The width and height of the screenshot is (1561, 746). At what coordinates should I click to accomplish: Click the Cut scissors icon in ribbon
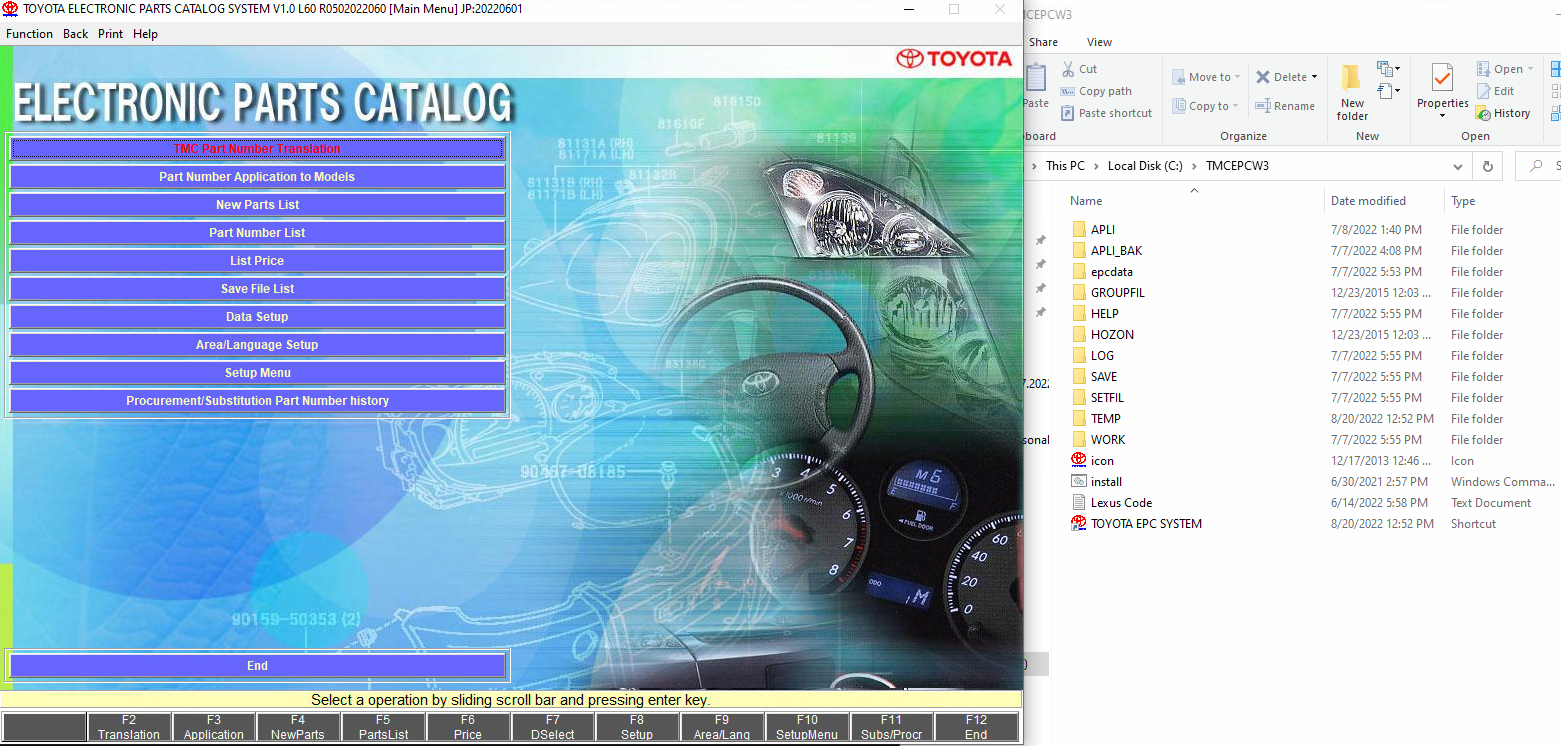pos(1068,69)
